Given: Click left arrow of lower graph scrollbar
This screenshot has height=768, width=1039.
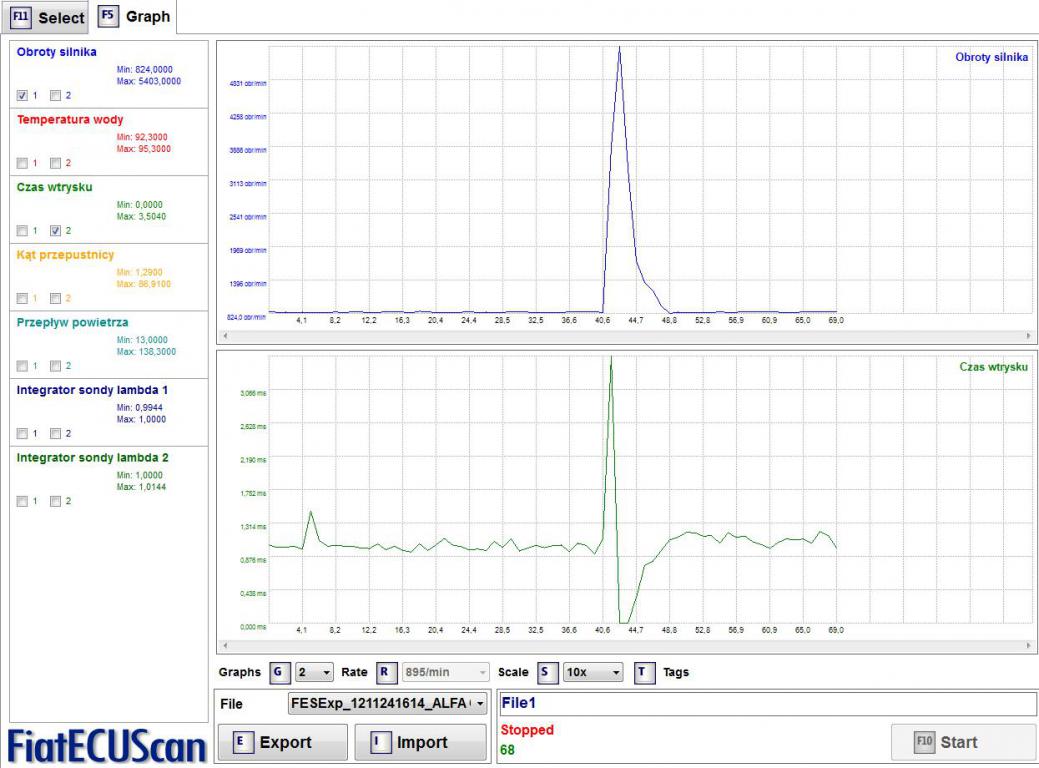Looking at the screenshot, I should coord(225,645).
